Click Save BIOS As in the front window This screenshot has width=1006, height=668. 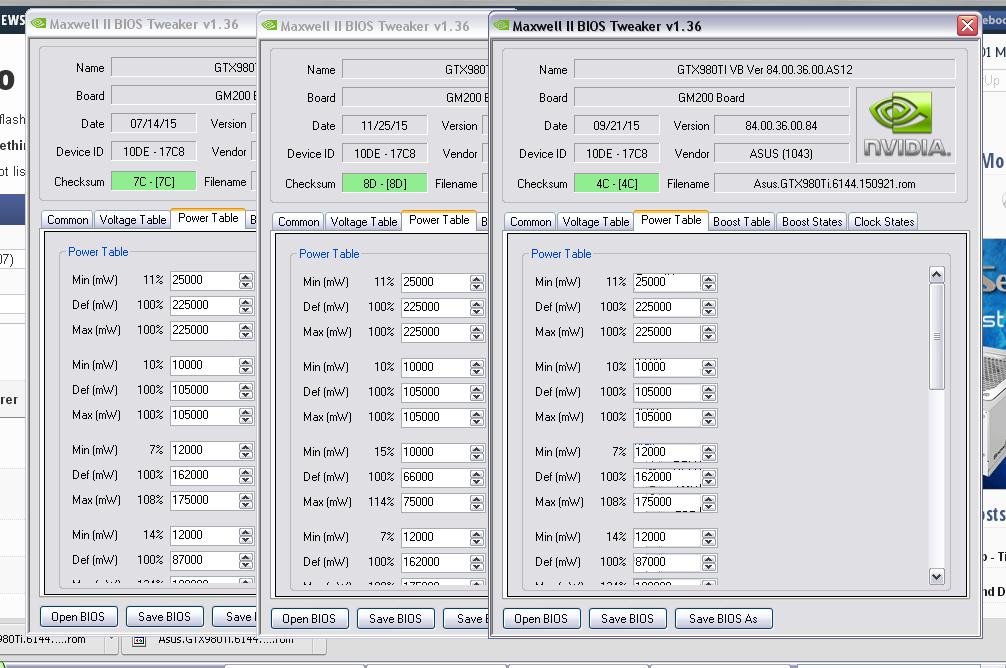click(723, 619)
